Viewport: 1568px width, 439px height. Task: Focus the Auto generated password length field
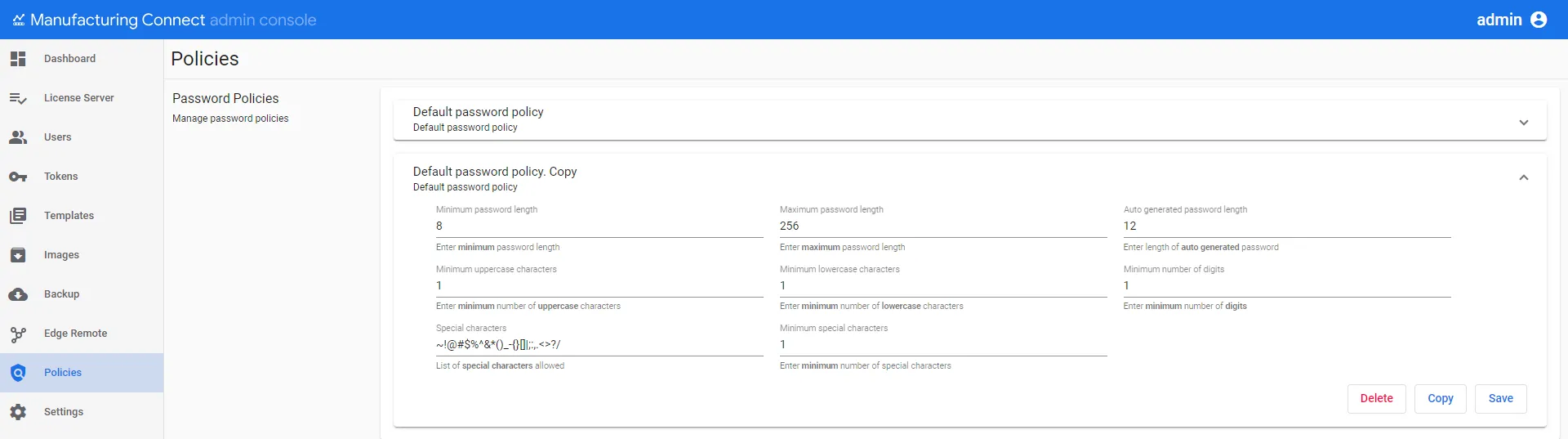(1287, 226)
